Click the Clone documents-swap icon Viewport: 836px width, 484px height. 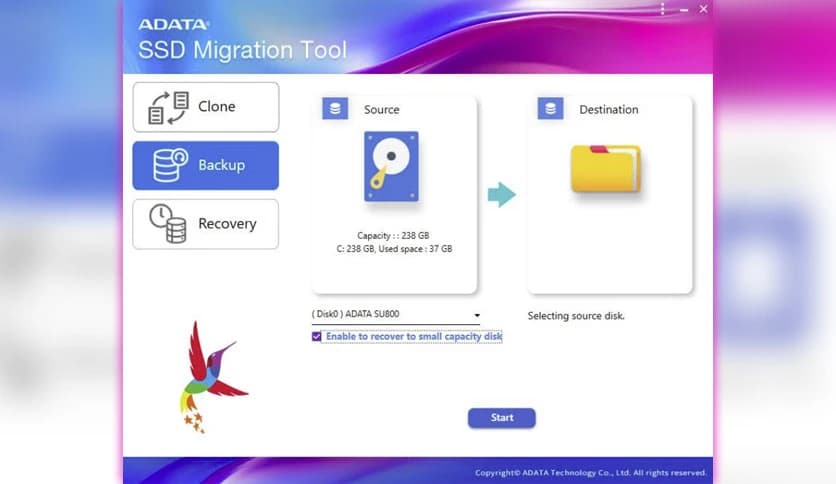[x=168, y=108]
